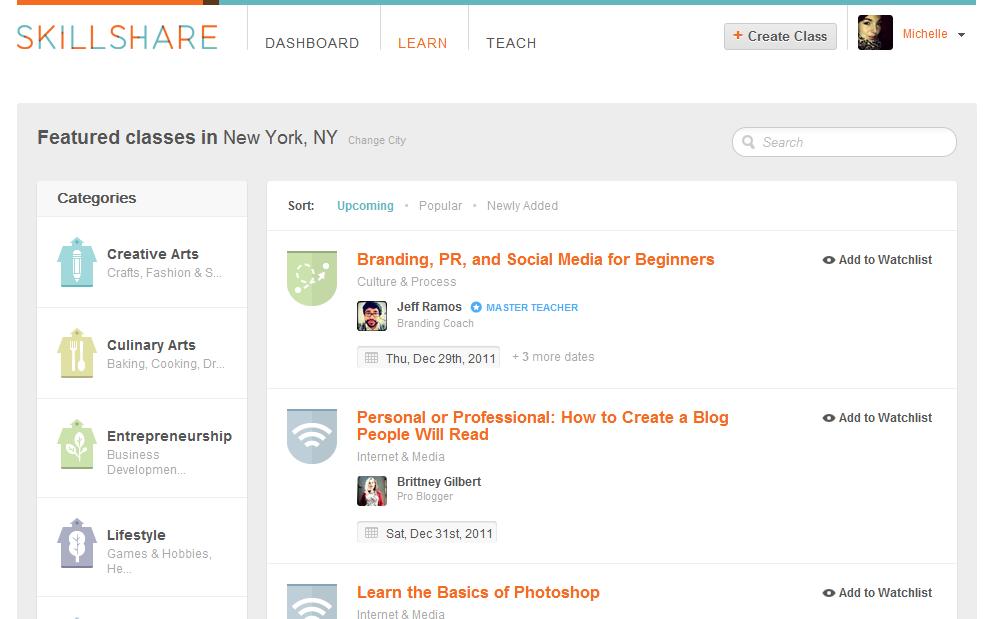Open the How to Create a Blog class
Image resolution: width=983 pixels, height=619 pixels.
543,426
